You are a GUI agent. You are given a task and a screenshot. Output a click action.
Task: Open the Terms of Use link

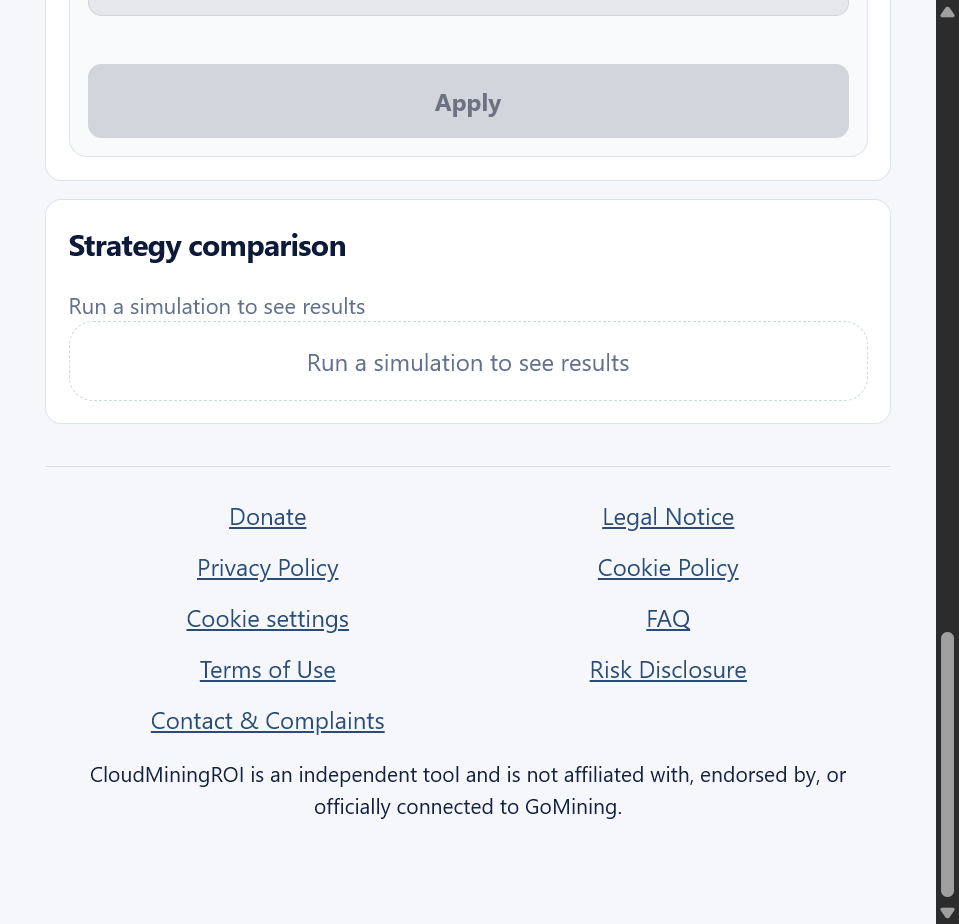tap(267, 670)
